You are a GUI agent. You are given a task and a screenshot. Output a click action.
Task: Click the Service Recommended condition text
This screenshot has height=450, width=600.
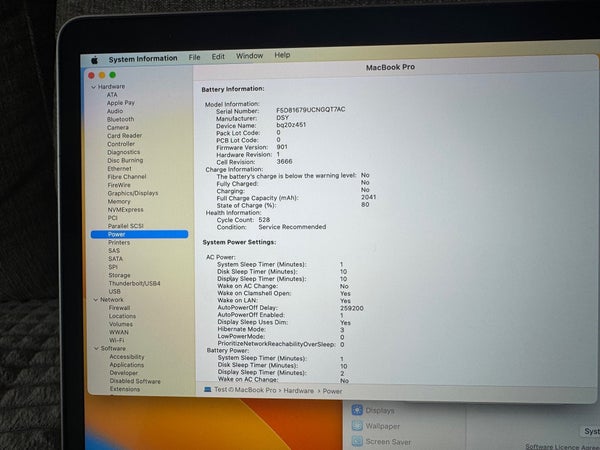click(x=292, y=227)
